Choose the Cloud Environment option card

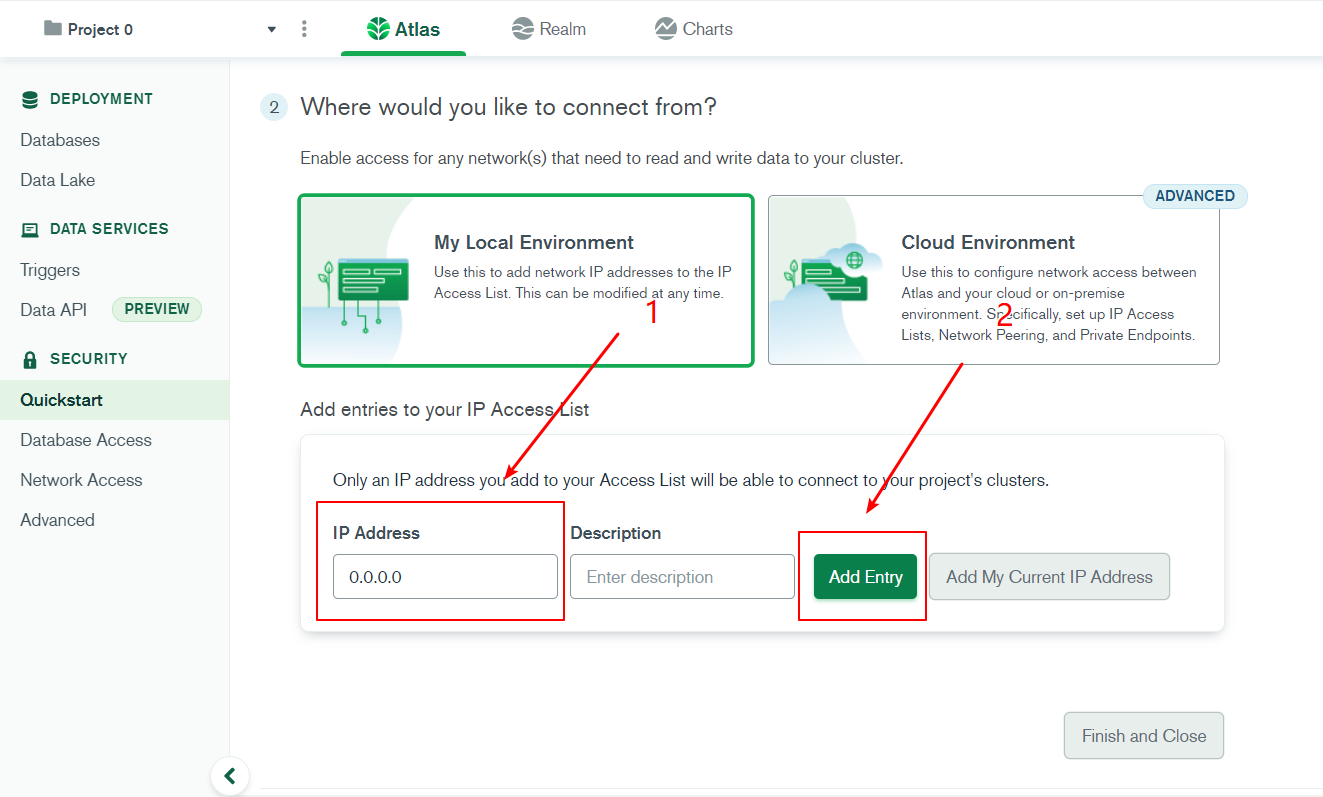[993, 280]
